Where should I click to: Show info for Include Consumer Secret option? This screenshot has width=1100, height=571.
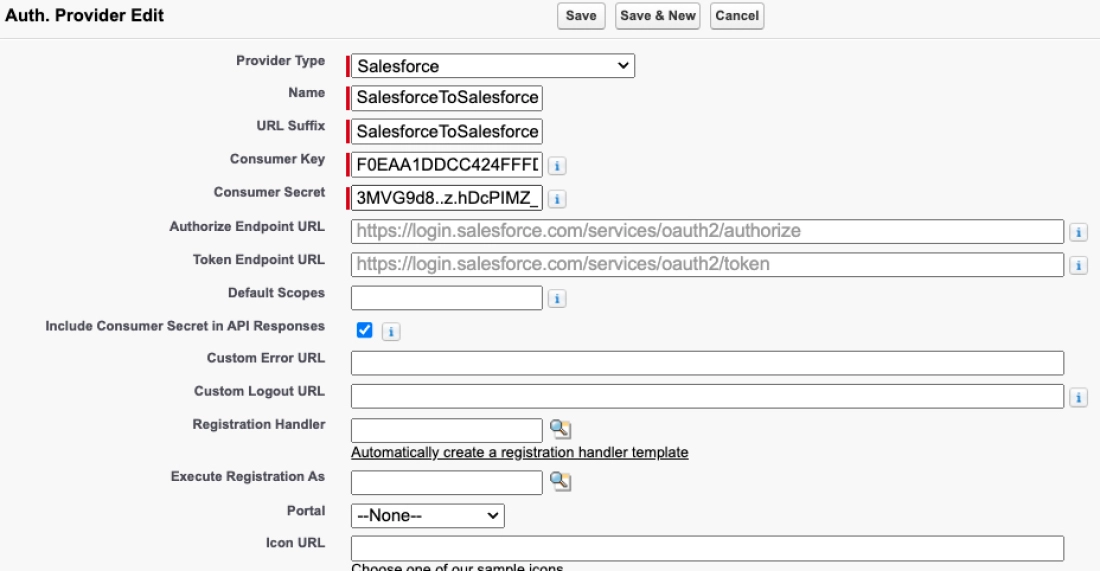391,332
